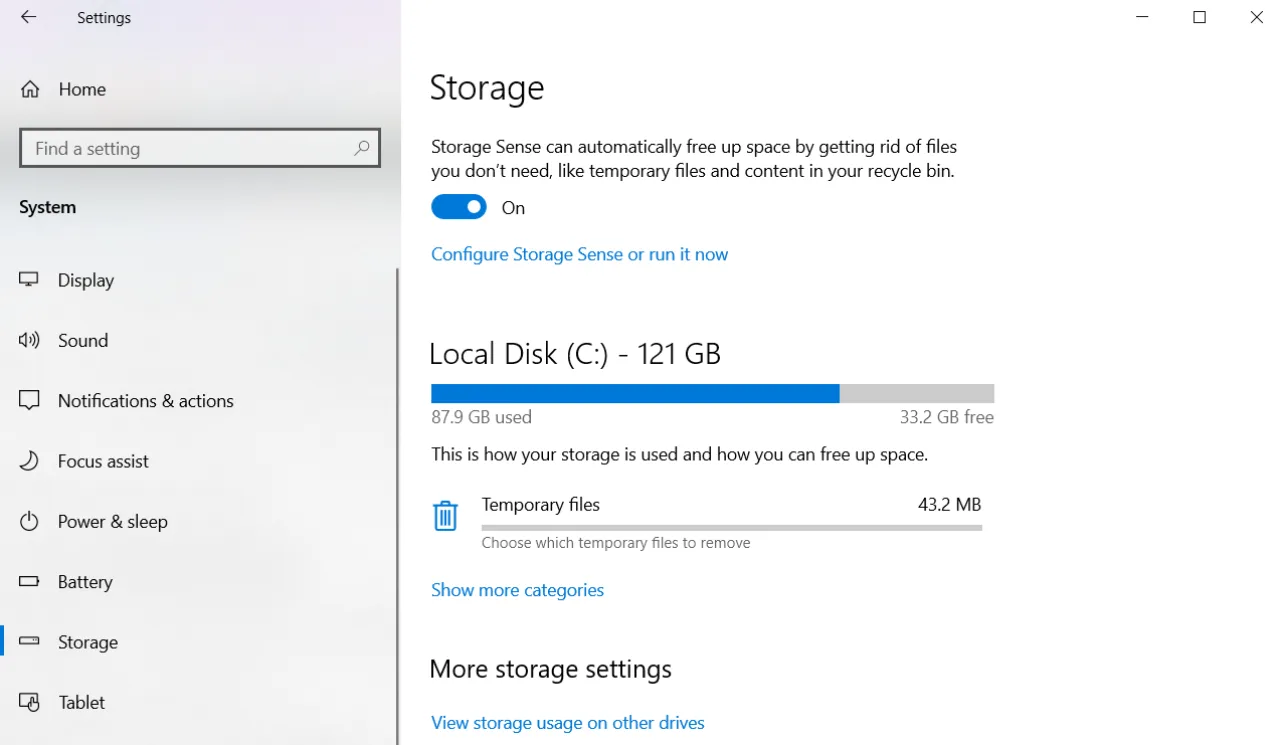This screenshot has height=745, width=1280.
Task: Open Tablet settings via its icon
Action: tap(29, 702)
